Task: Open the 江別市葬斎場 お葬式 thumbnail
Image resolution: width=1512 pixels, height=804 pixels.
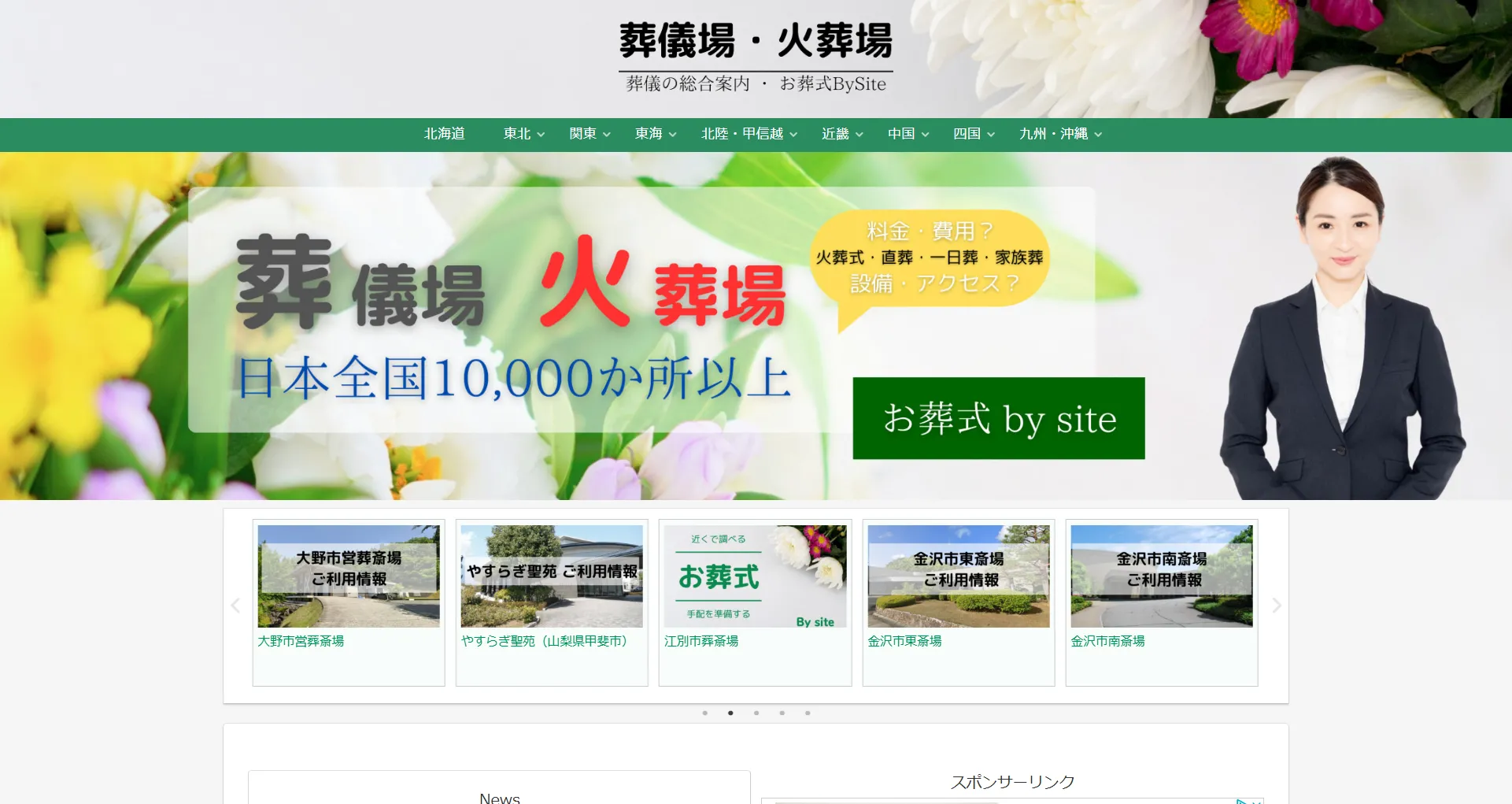Action: (756, 576)
